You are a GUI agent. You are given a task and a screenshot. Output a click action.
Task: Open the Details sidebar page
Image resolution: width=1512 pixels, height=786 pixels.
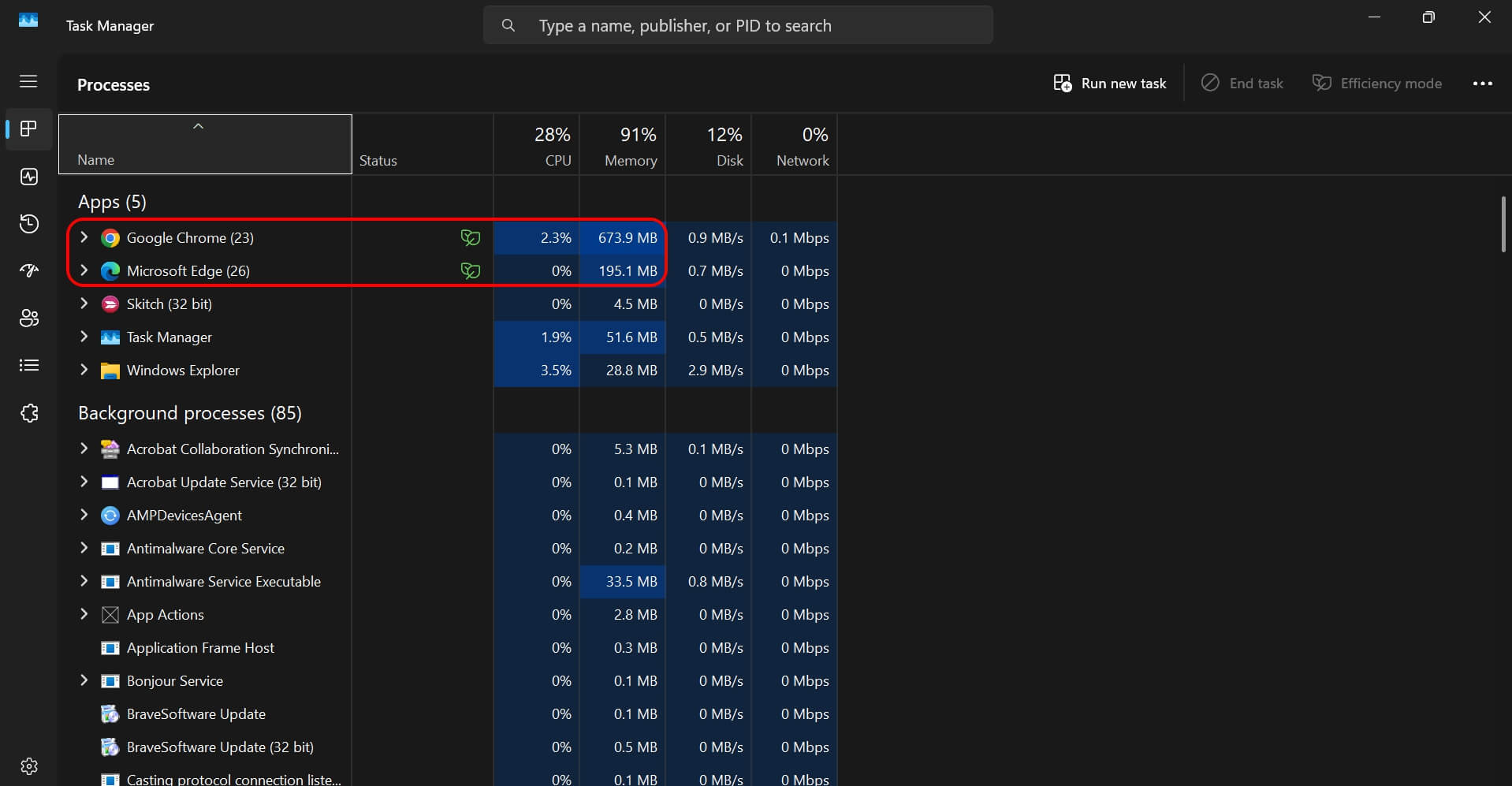tap(29, 365)
